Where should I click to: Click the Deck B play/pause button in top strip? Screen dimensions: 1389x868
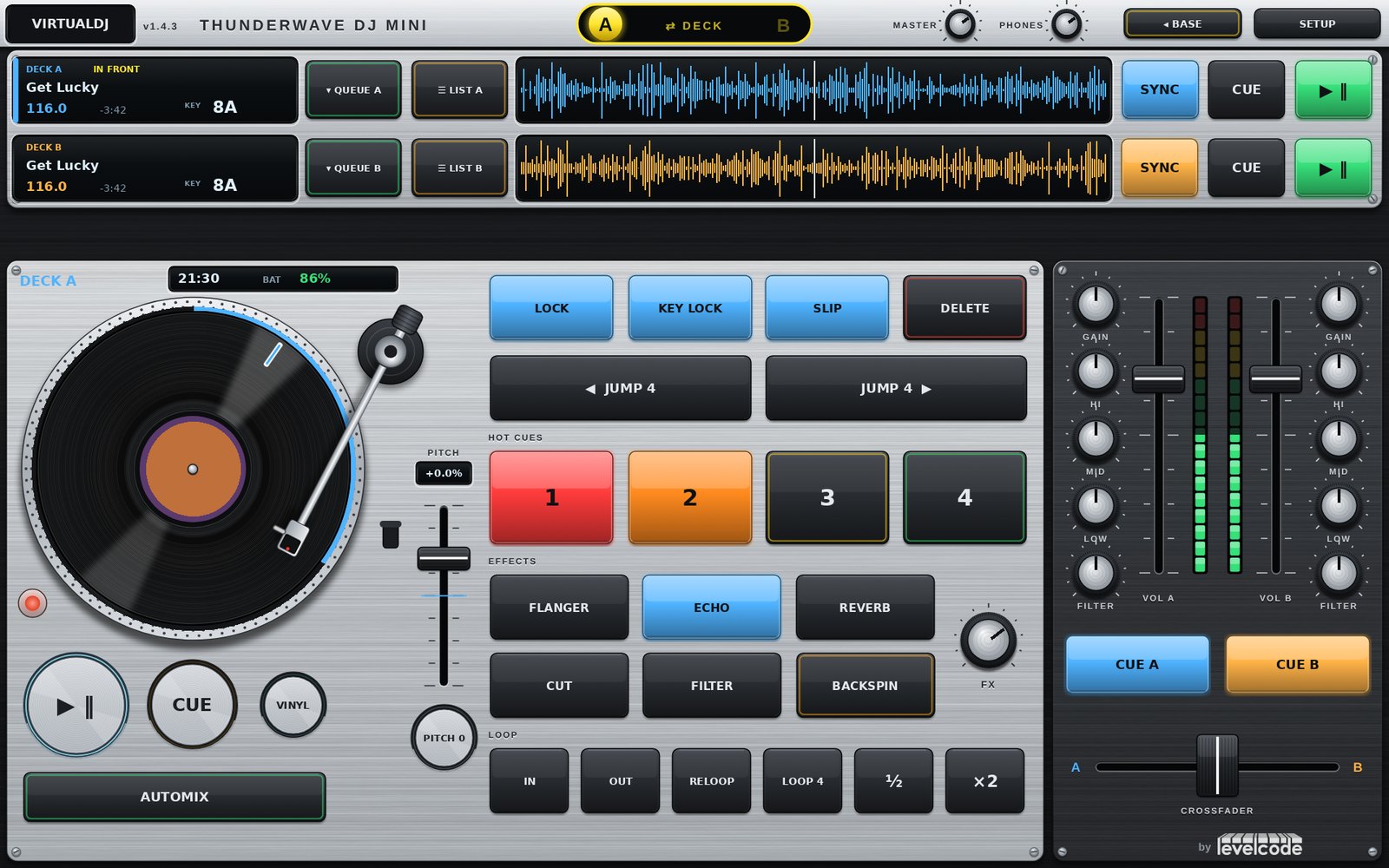pos(1333,168)
